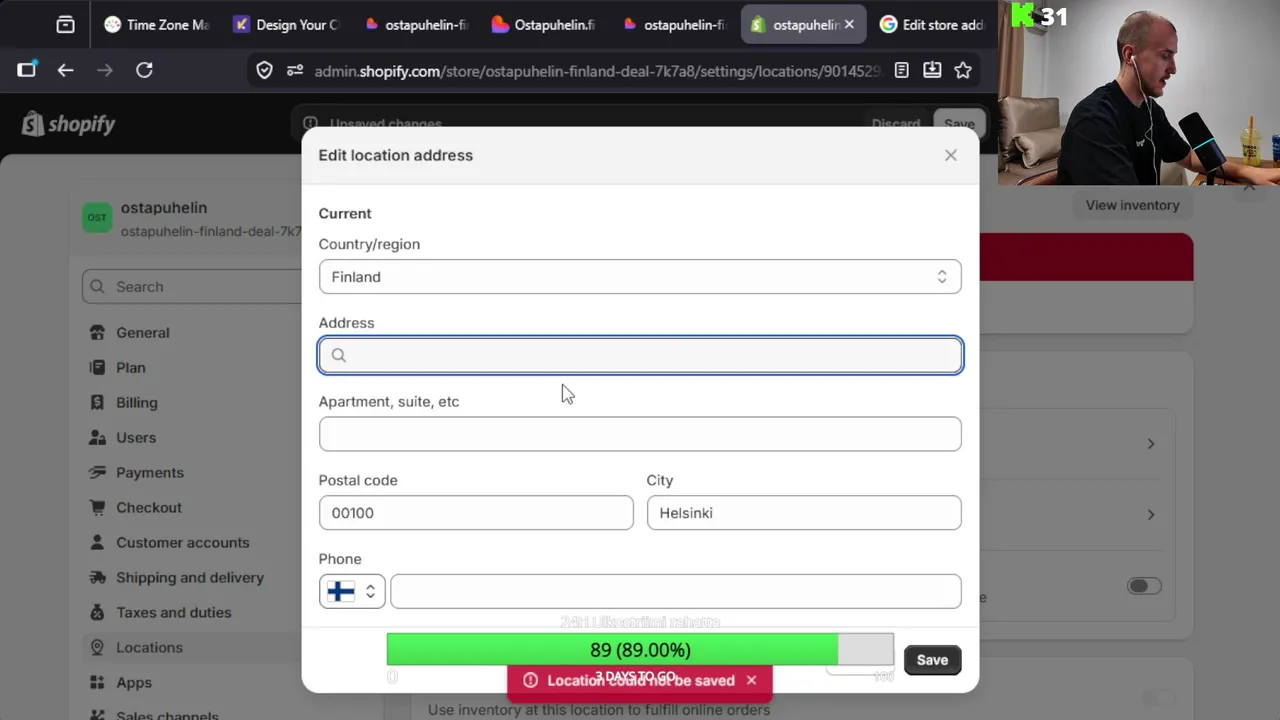Click the General store icon in sidebar
The height and width of the screenshot is (720, 1280).
pyautogui.click(x=97, y=332)
